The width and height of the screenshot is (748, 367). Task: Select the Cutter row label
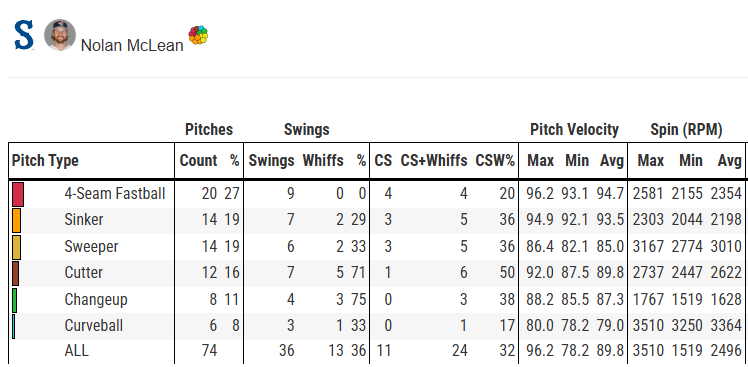pos(83,273)
